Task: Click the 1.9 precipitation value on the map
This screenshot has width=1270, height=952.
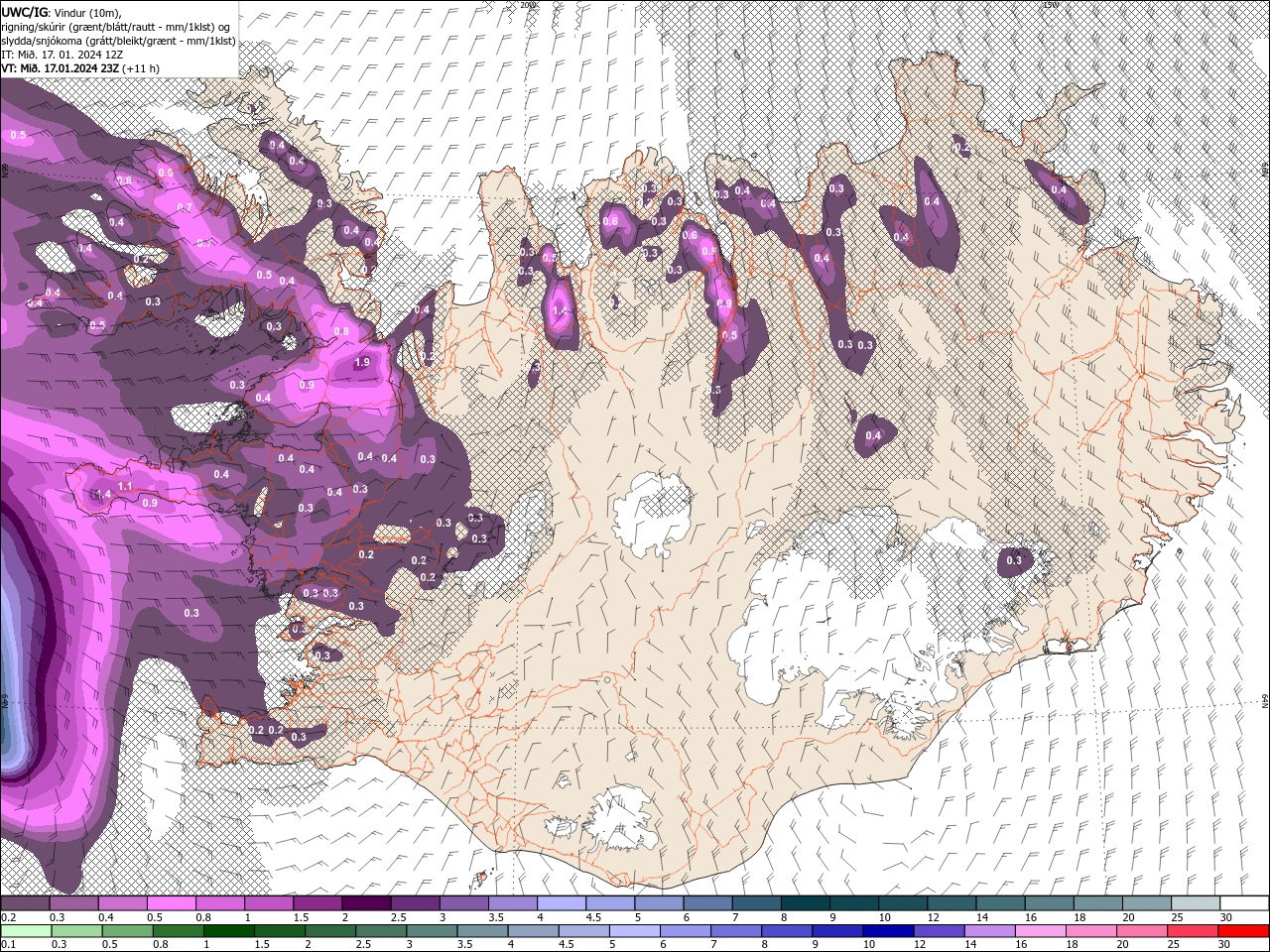Action: [x=362, y=363]
